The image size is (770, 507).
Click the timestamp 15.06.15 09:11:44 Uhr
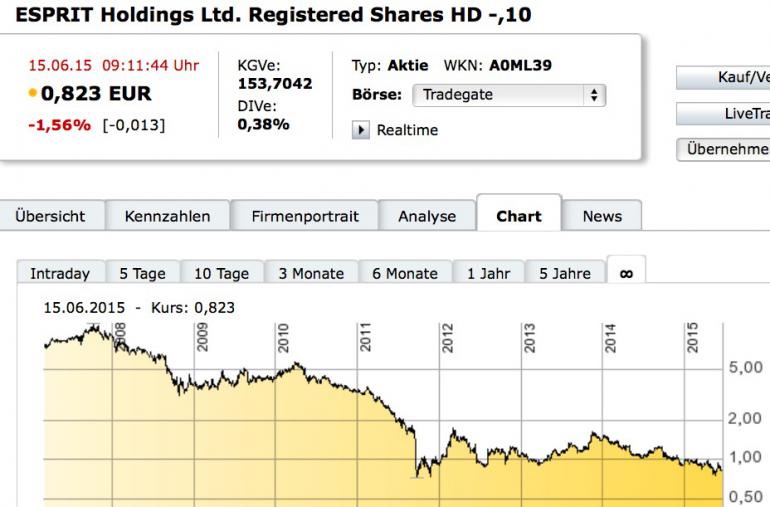114,65
